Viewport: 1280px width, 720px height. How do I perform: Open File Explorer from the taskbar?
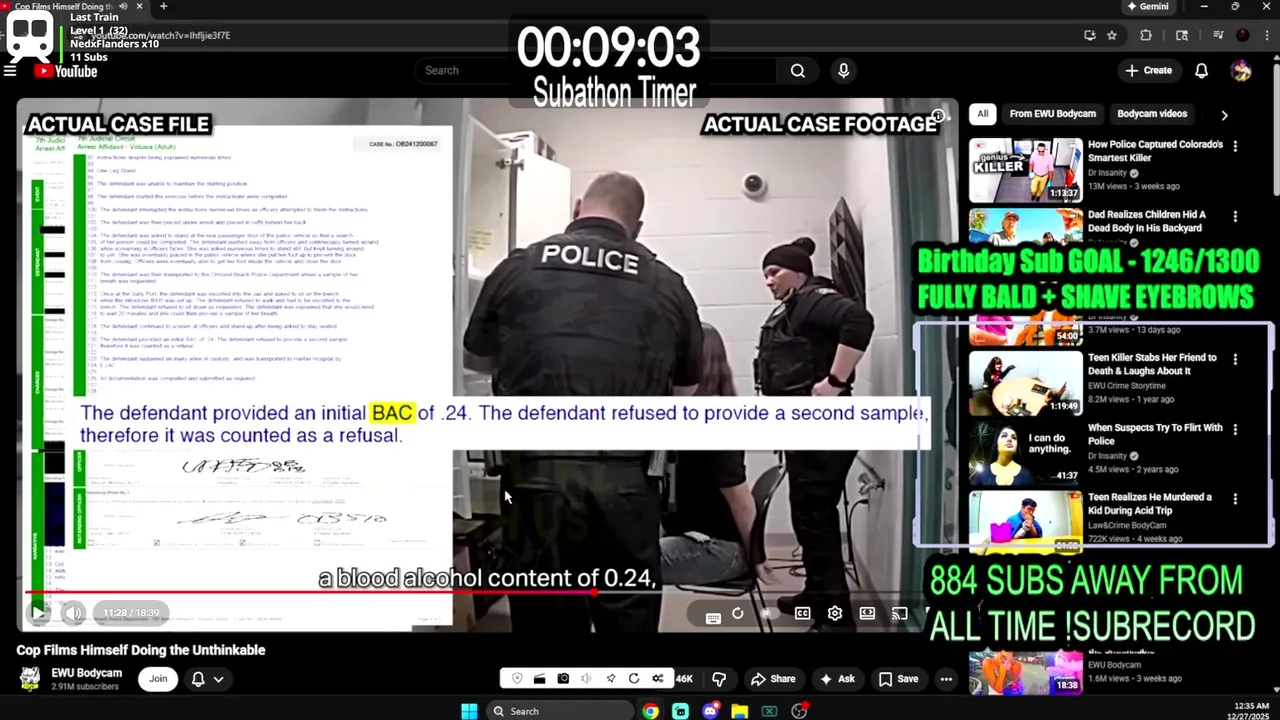pyautogui.click(x=739, y=711)
